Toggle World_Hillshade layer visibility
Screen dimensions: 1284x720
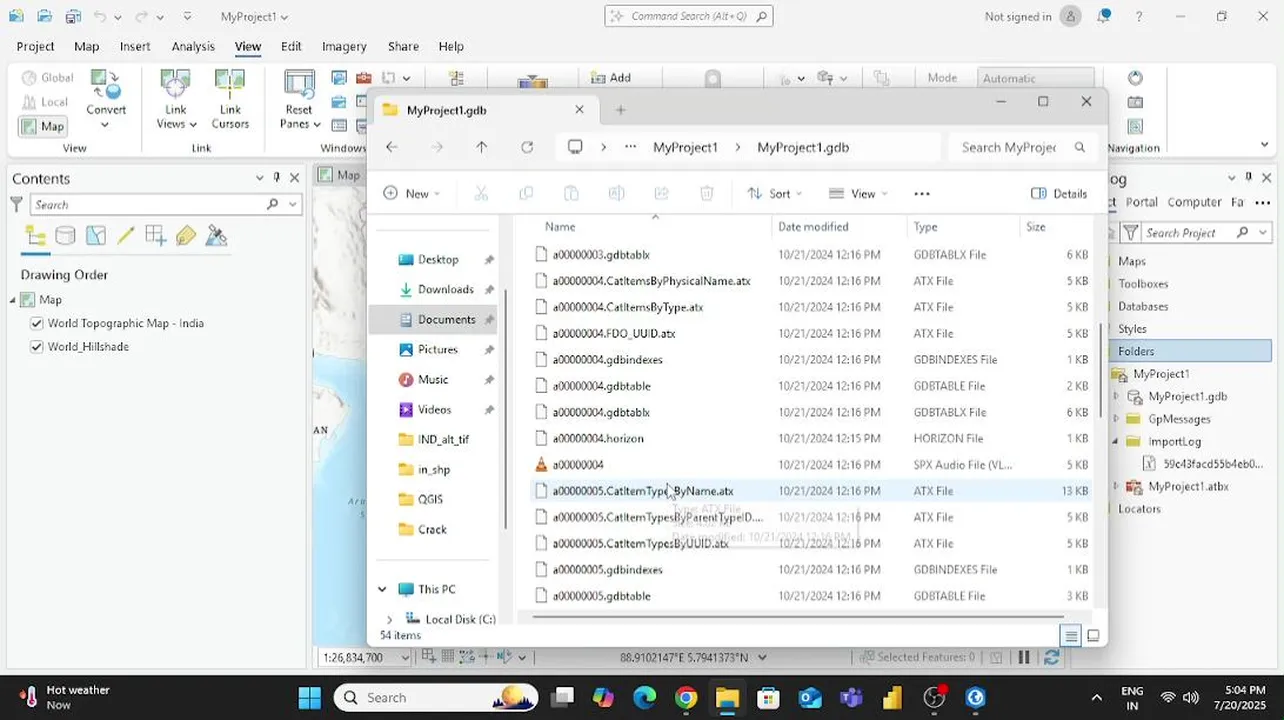point(37,347)
